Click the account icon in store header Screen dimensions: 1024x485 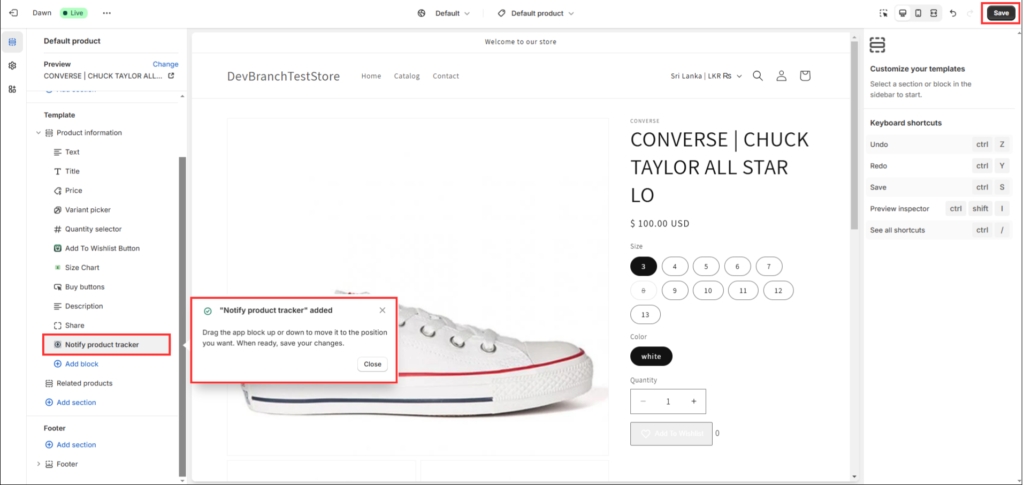[781, 76]
